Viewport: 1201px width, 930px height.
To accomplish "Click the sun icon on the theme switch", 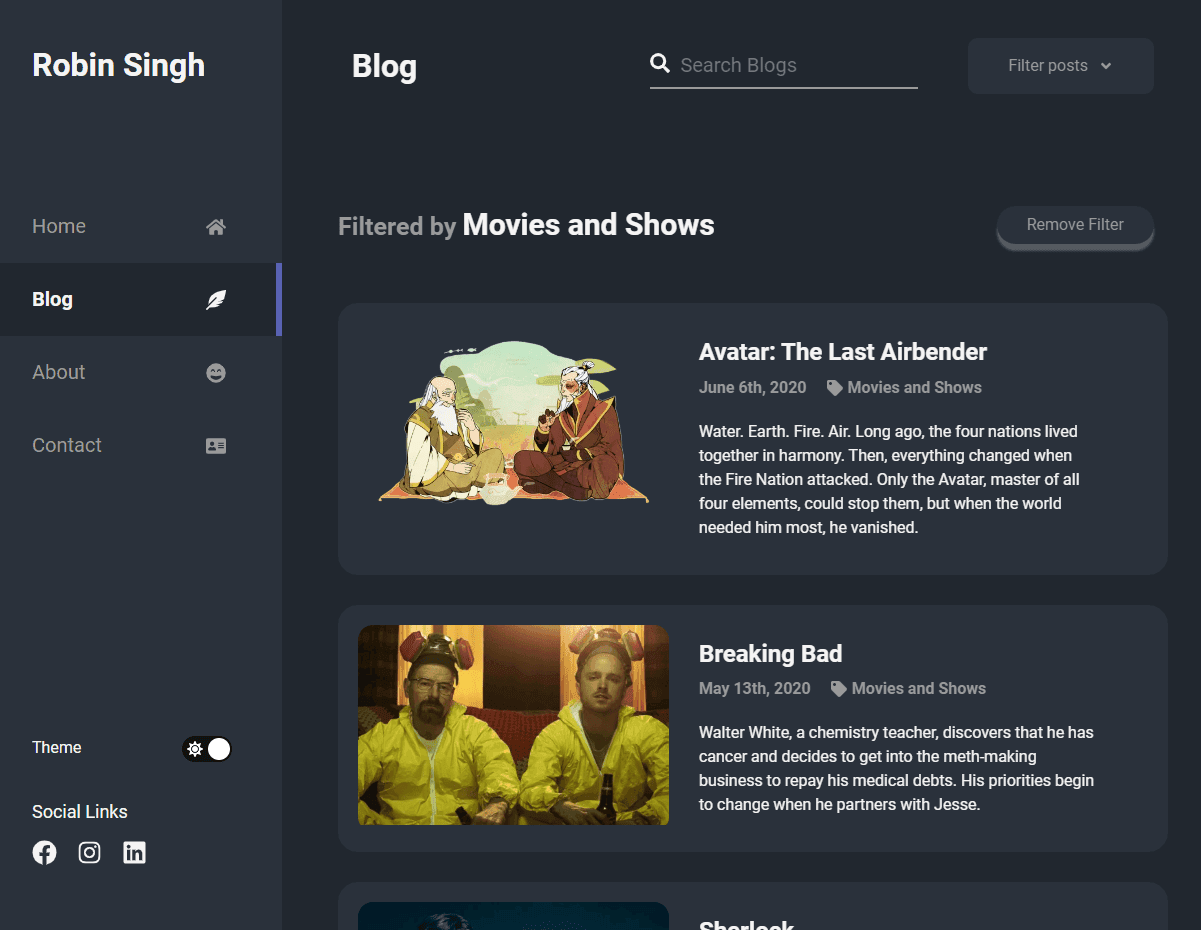I will (196, 748).
